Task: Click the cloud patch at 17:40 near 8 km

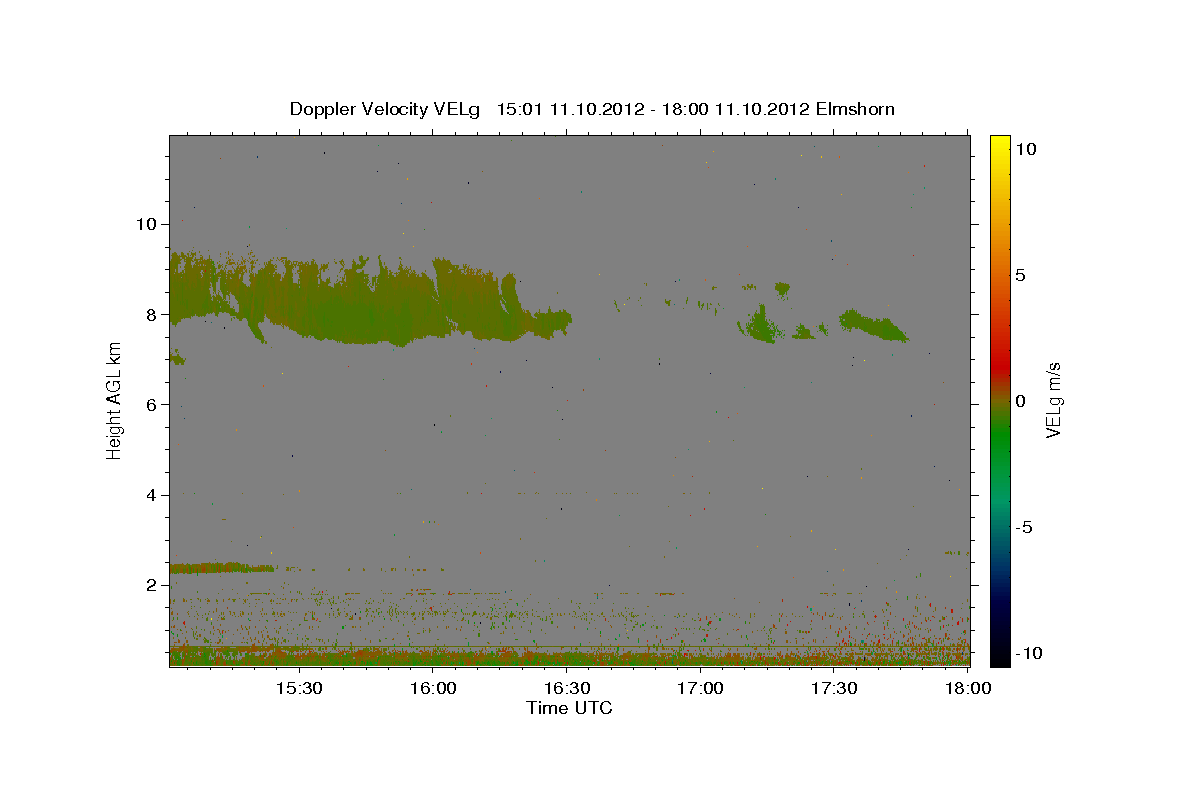Action: coord(873,324)
